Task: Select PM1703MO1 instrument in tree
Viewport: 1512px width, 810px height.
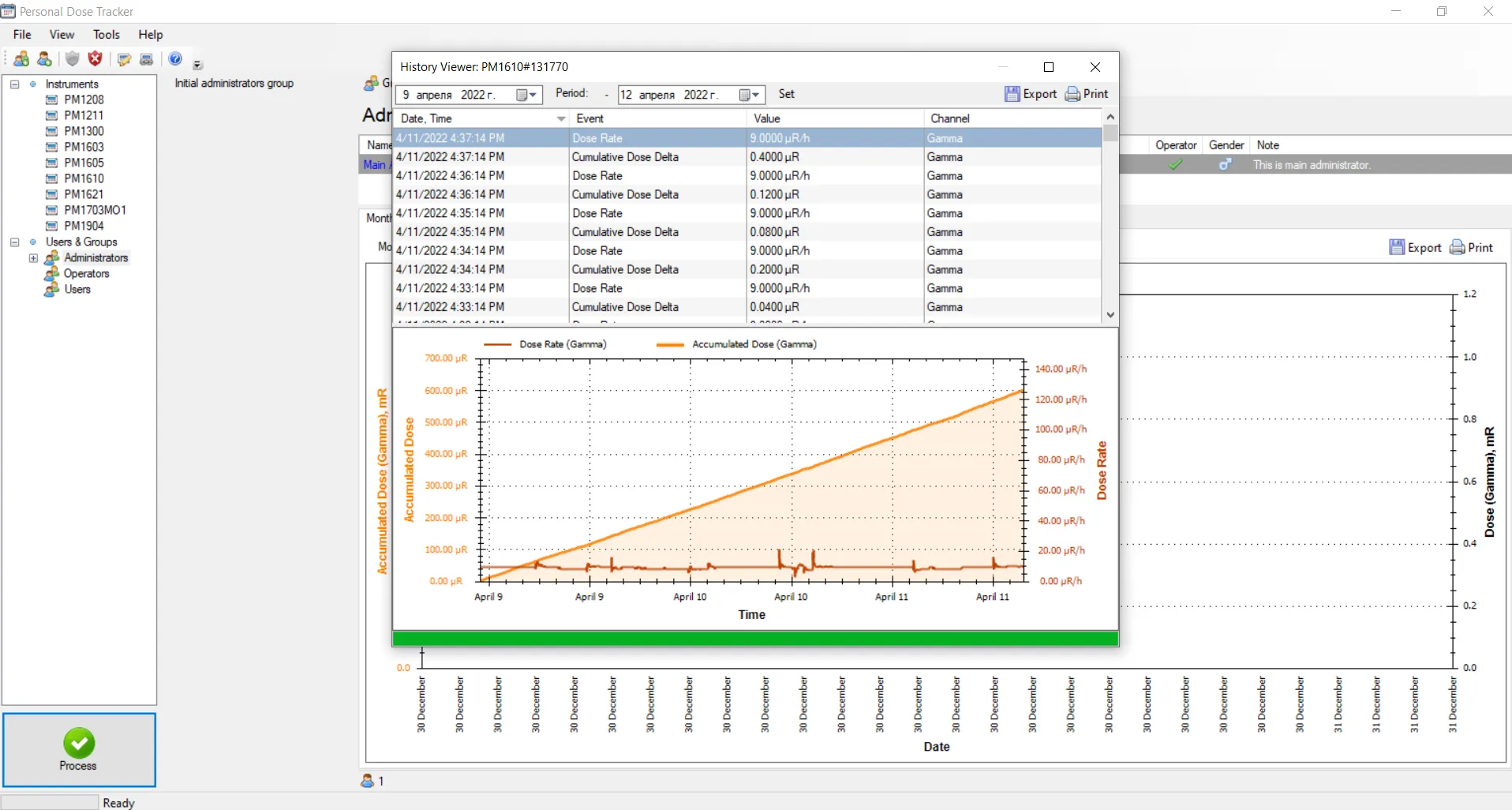Action: (x=95, y=210)
